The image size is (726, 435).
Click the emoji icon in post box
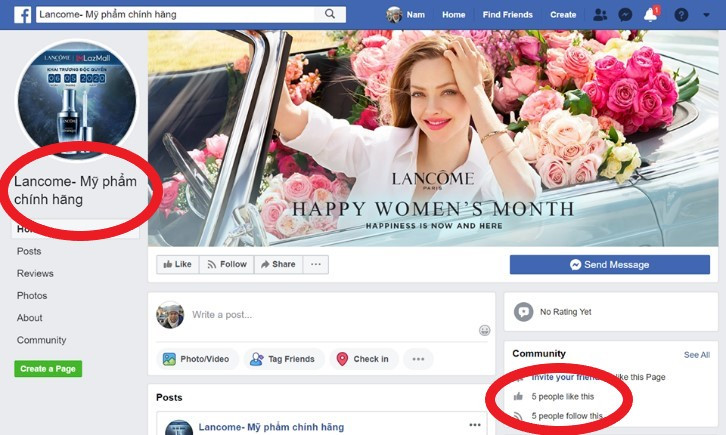[485, 330]
